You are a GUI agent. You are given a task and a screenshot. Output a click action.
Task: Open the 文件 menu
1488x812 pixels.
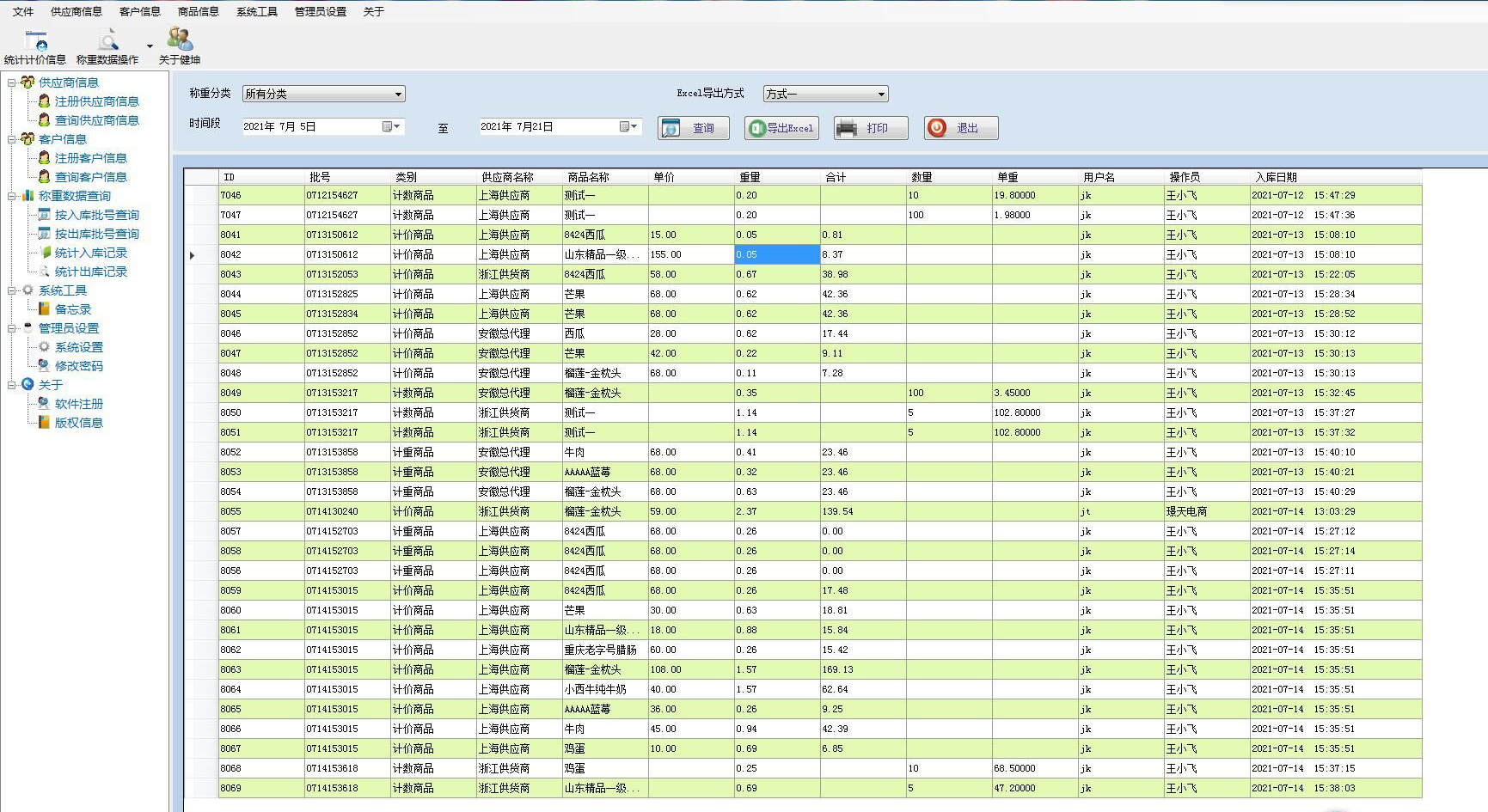coord(23,11)
